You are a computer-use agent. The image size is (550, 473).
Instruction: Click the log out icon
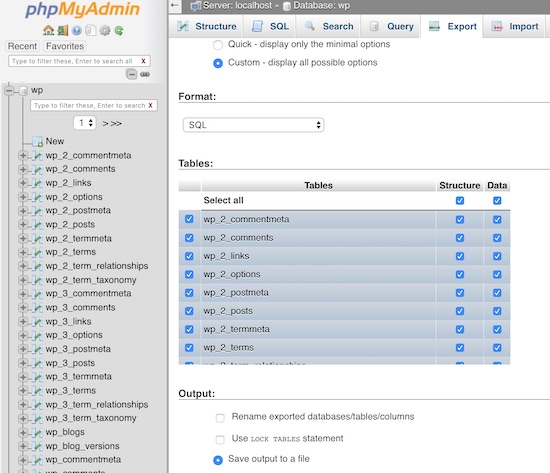tap(63, 31)
